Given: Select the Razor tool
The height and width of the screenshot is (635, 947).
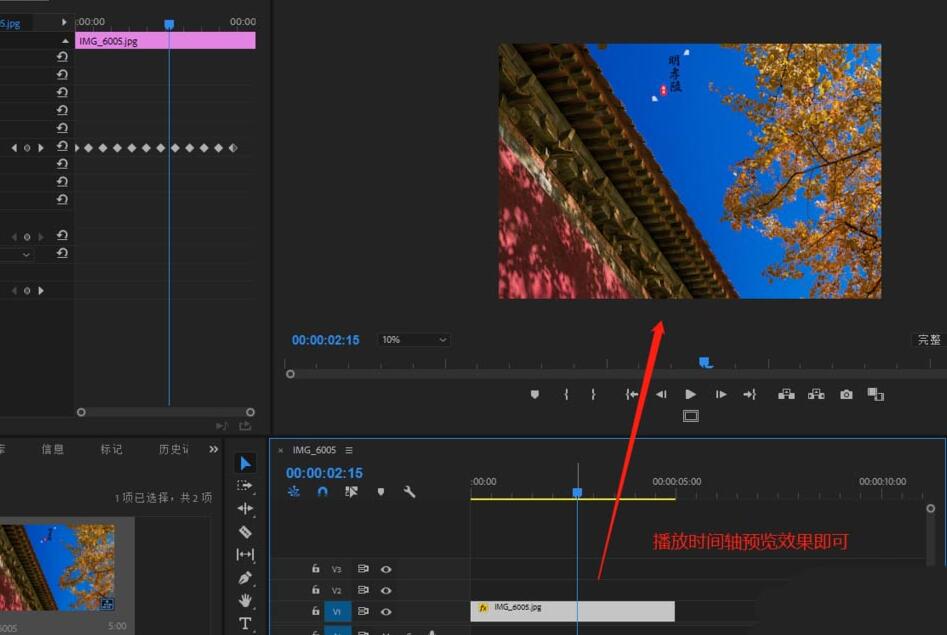Looking at the screenshot, I should pos(244,532).
